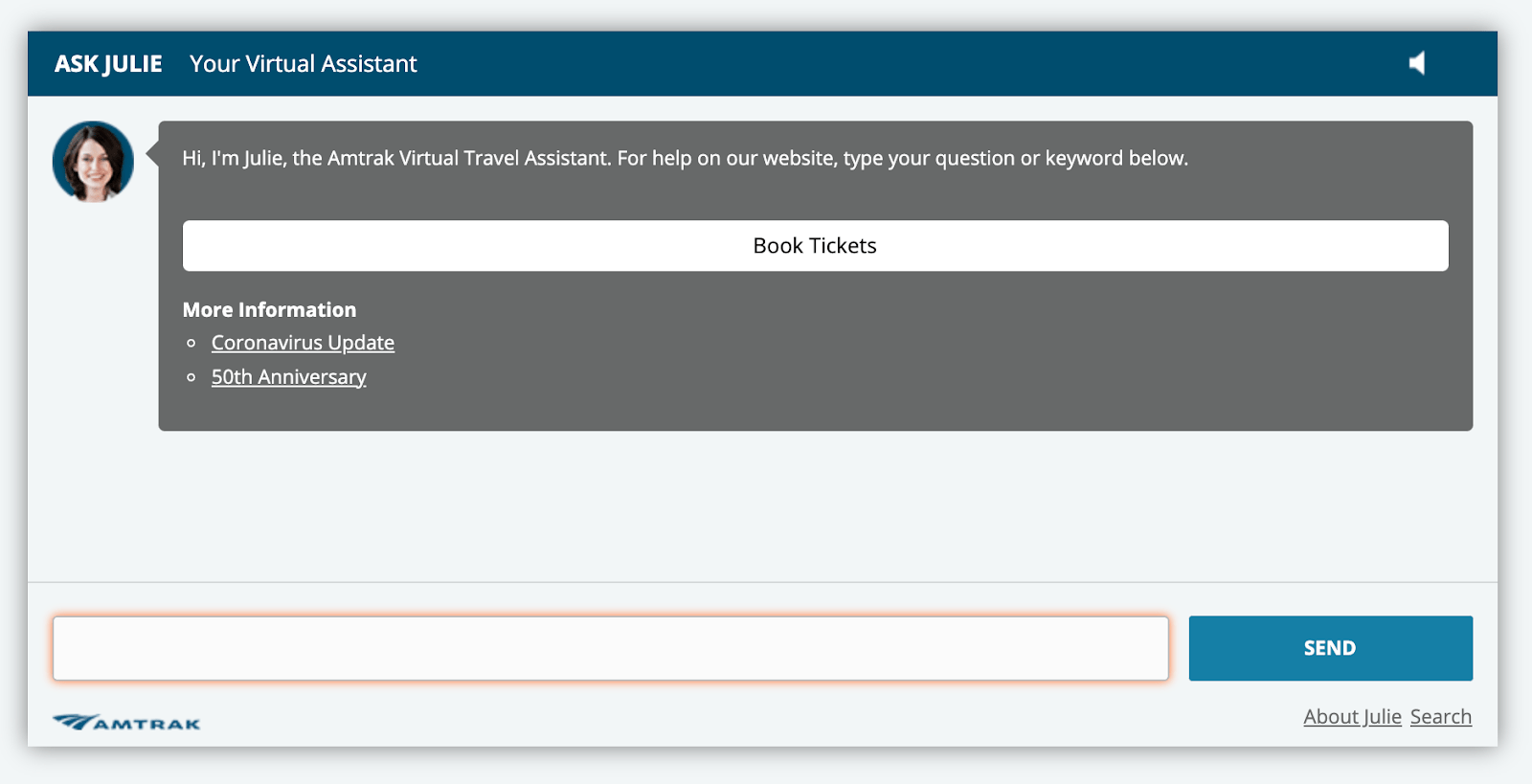Click the ASK JULIE header title
The height and width of the screenshot is (784, 1532).
pyautogui.click(x=107, y=63)
